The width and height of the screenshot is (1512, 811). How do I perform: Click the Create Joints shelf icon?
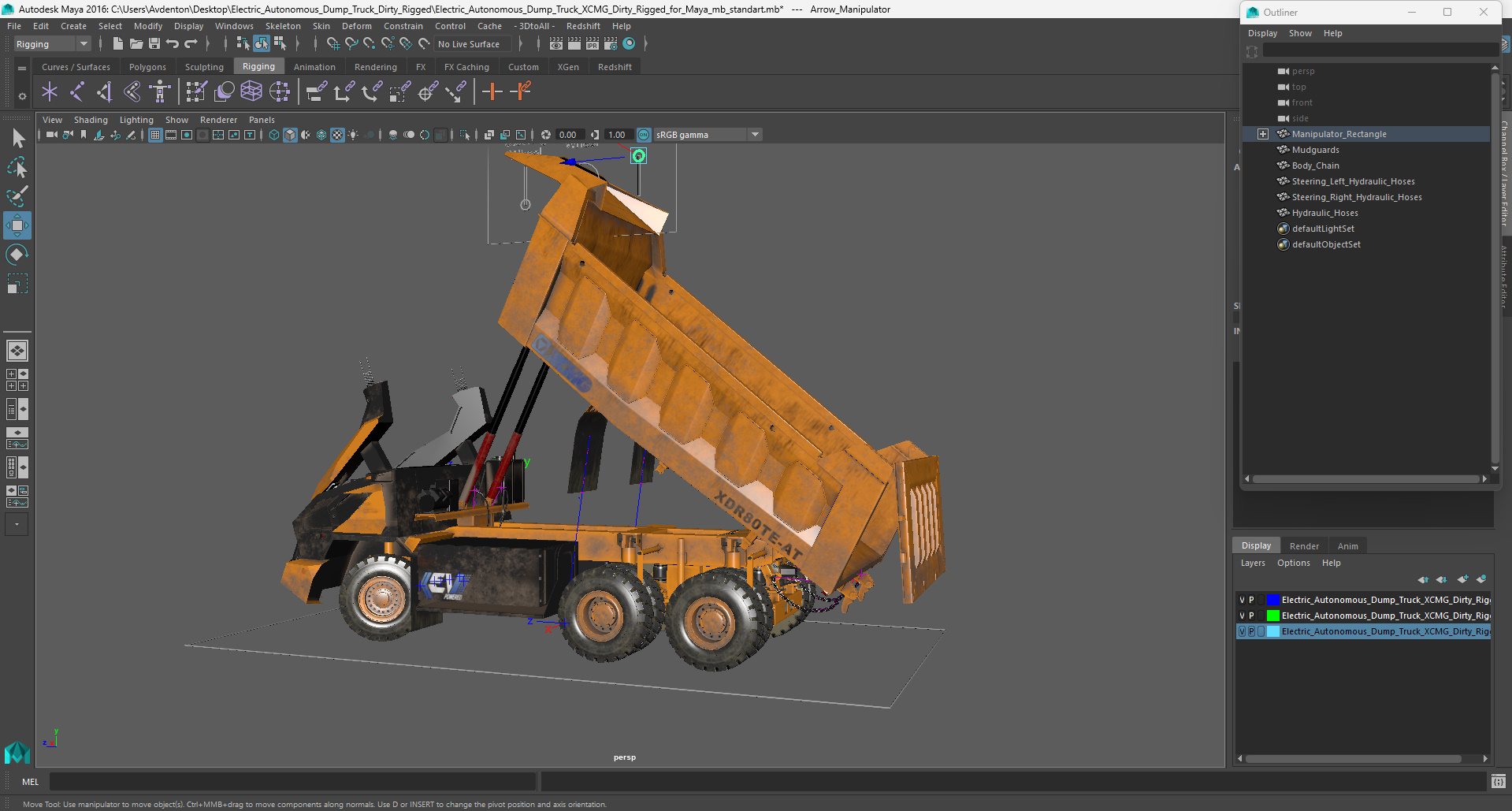76,92
